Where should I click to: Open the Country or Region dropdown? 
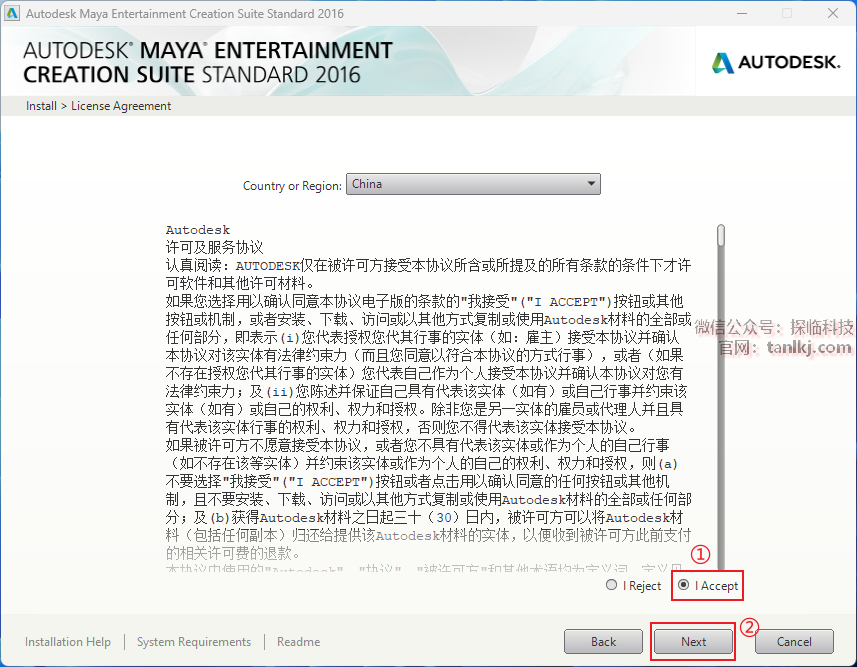[473, 184]
